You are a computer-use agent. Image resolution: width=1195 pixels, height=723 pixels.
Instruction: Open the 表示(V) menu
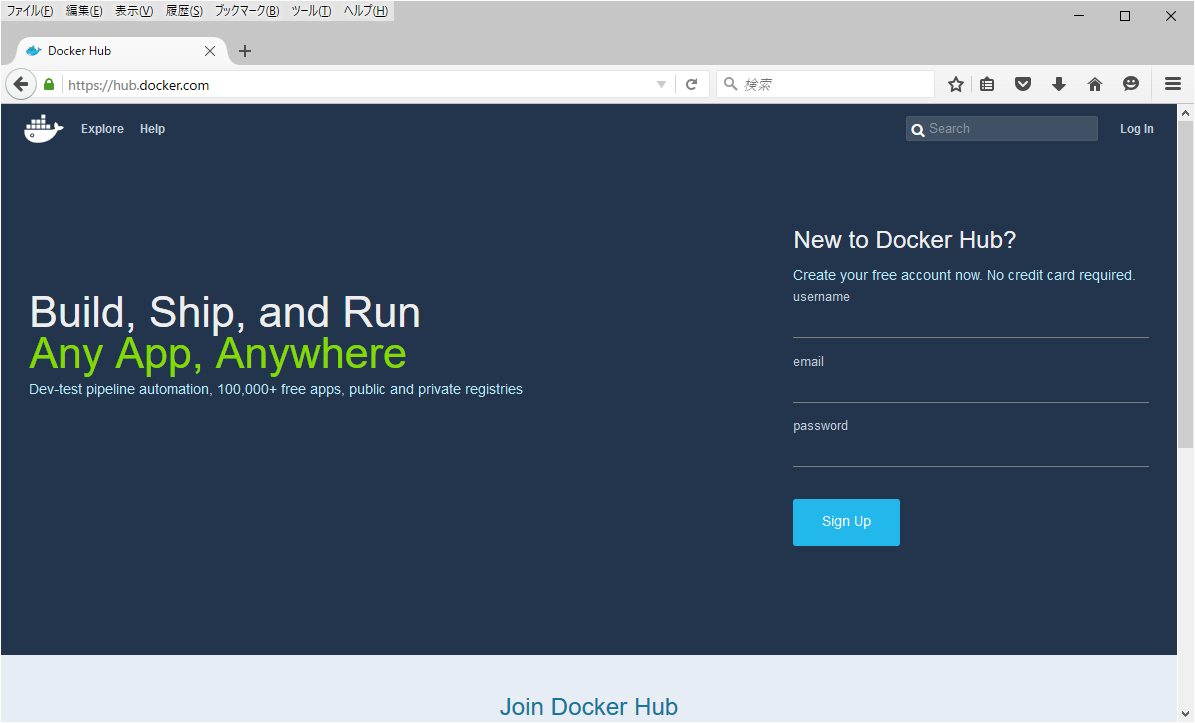pos(134,11)
